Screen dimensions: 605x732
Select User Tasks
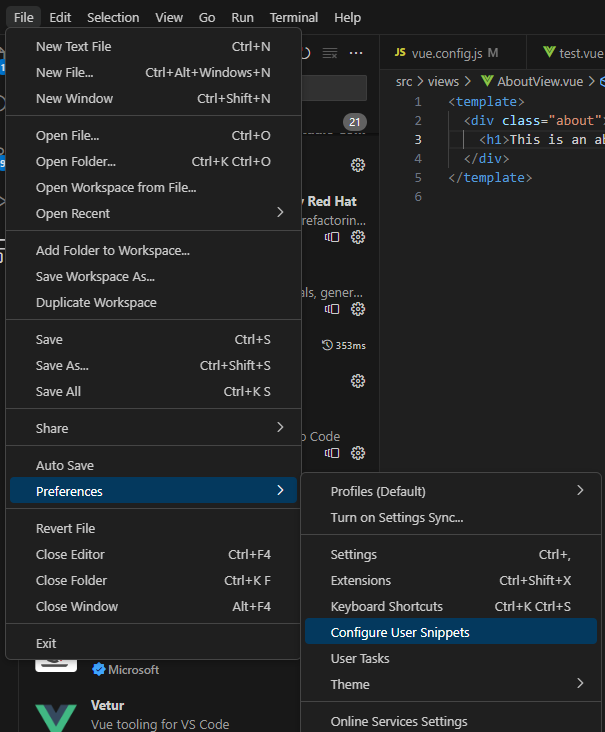451,658
